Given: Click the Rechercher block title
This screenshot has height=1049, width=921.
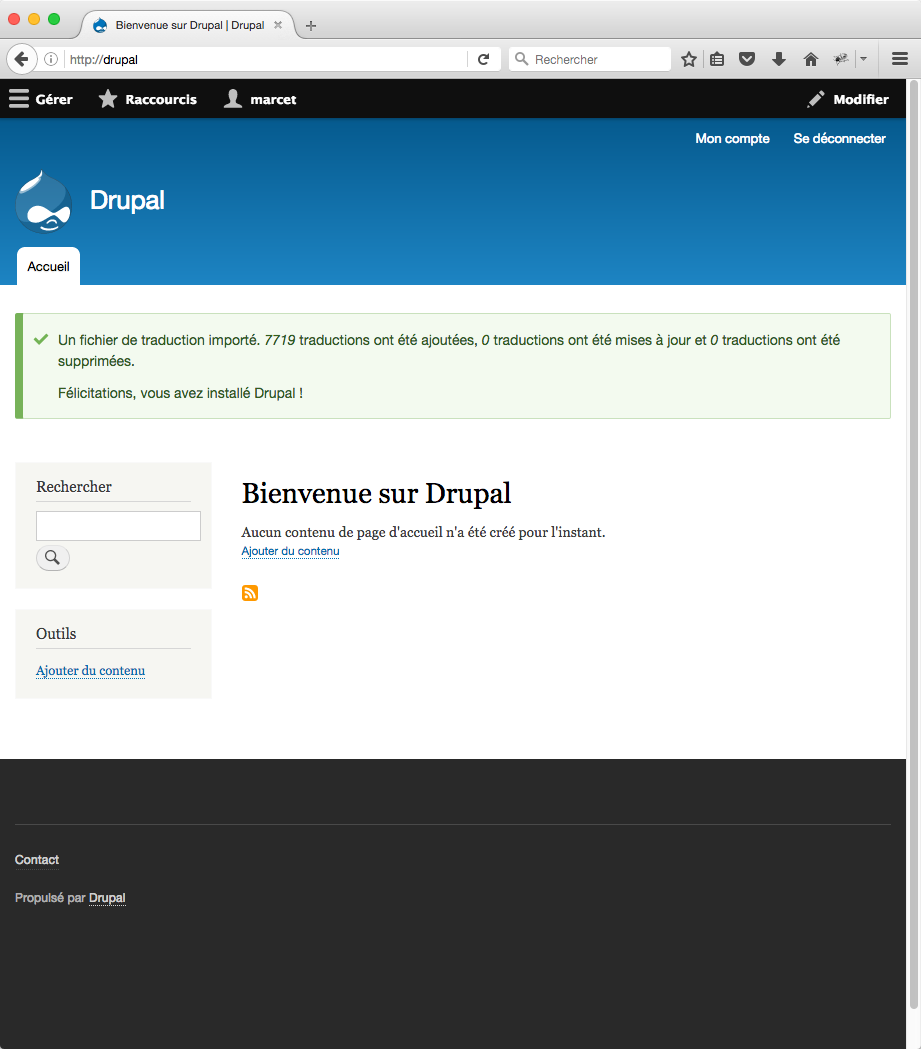Looking at the screenshot, I should pos(74,486).
